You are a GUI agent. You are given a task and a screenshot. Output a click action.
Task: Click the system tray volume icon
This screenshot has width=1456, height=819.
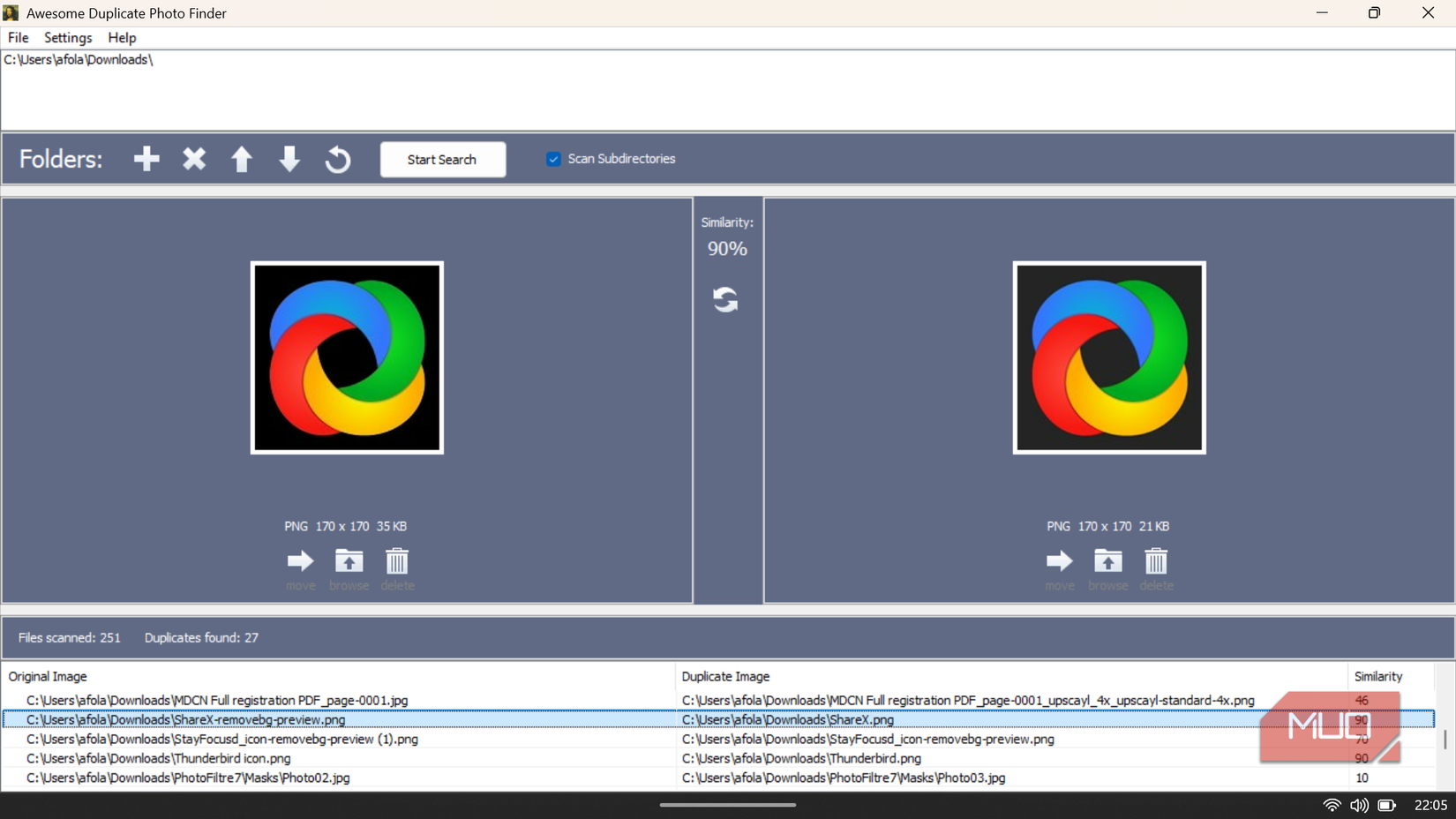[1359, 805]
